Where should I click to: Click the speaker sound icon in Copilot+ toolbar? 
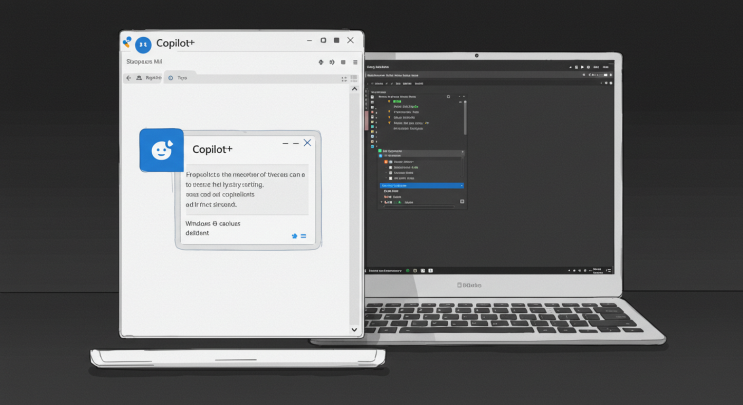tap(332, 62)
